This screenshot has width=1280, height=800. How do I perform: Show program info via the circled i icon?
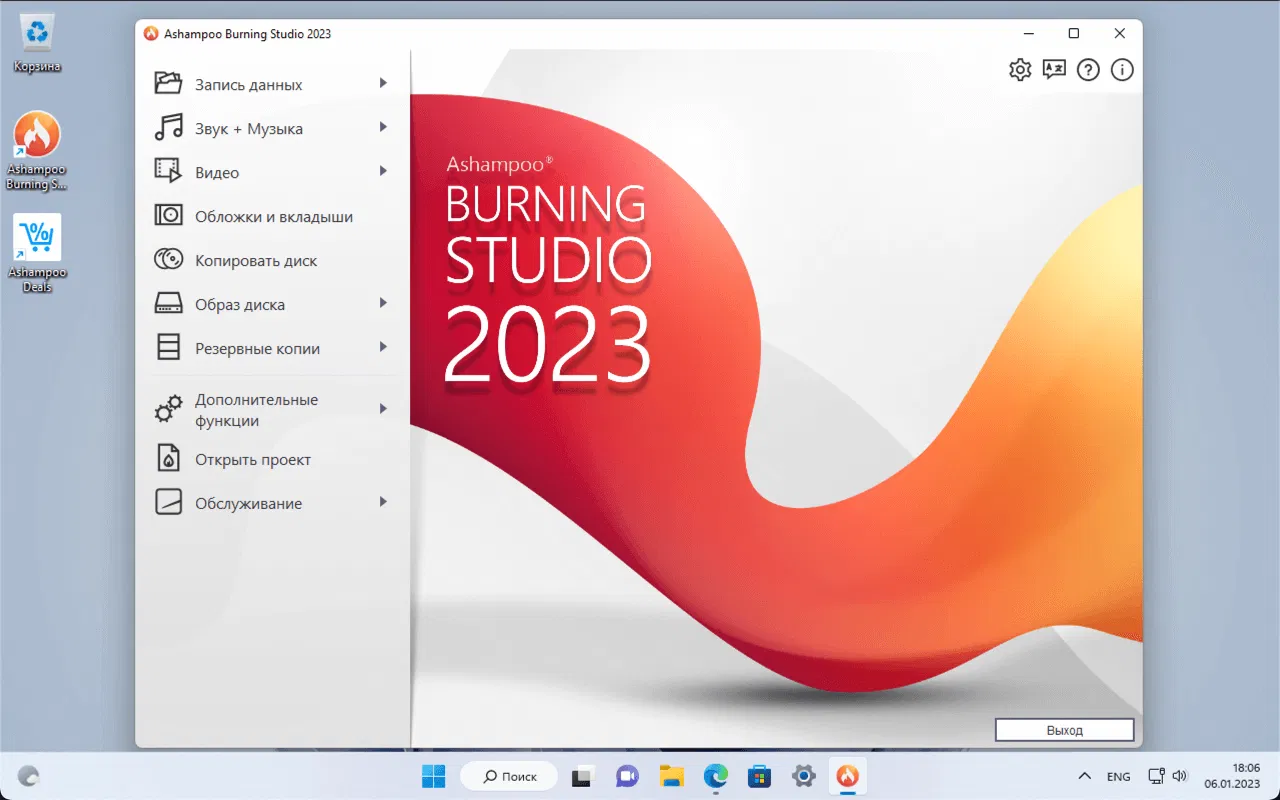[1122, 70]
